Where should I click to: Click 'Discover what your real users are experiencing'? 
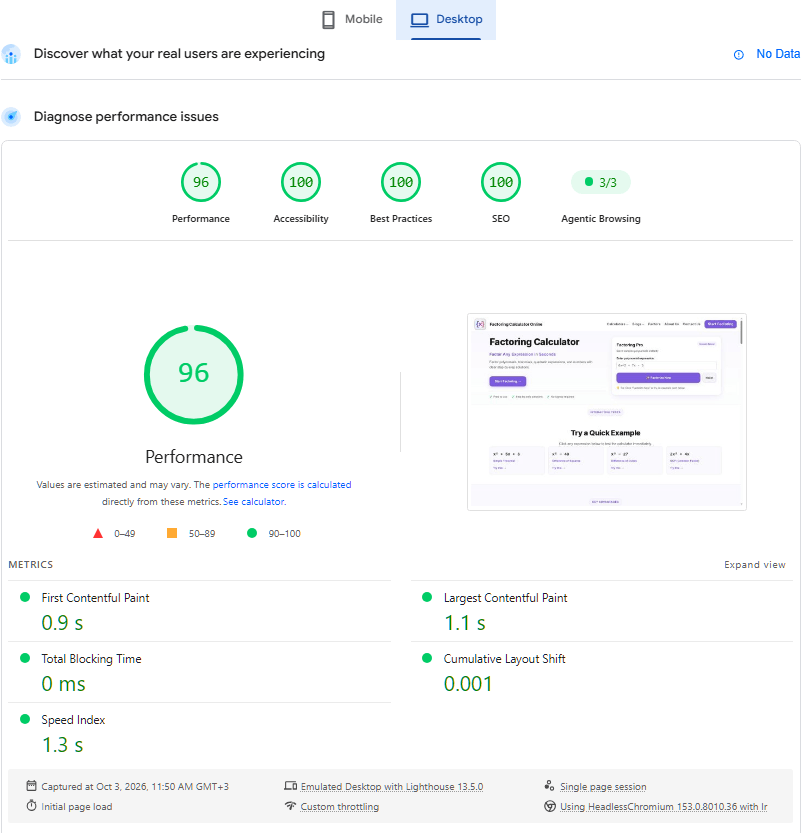tap(180, 54)
